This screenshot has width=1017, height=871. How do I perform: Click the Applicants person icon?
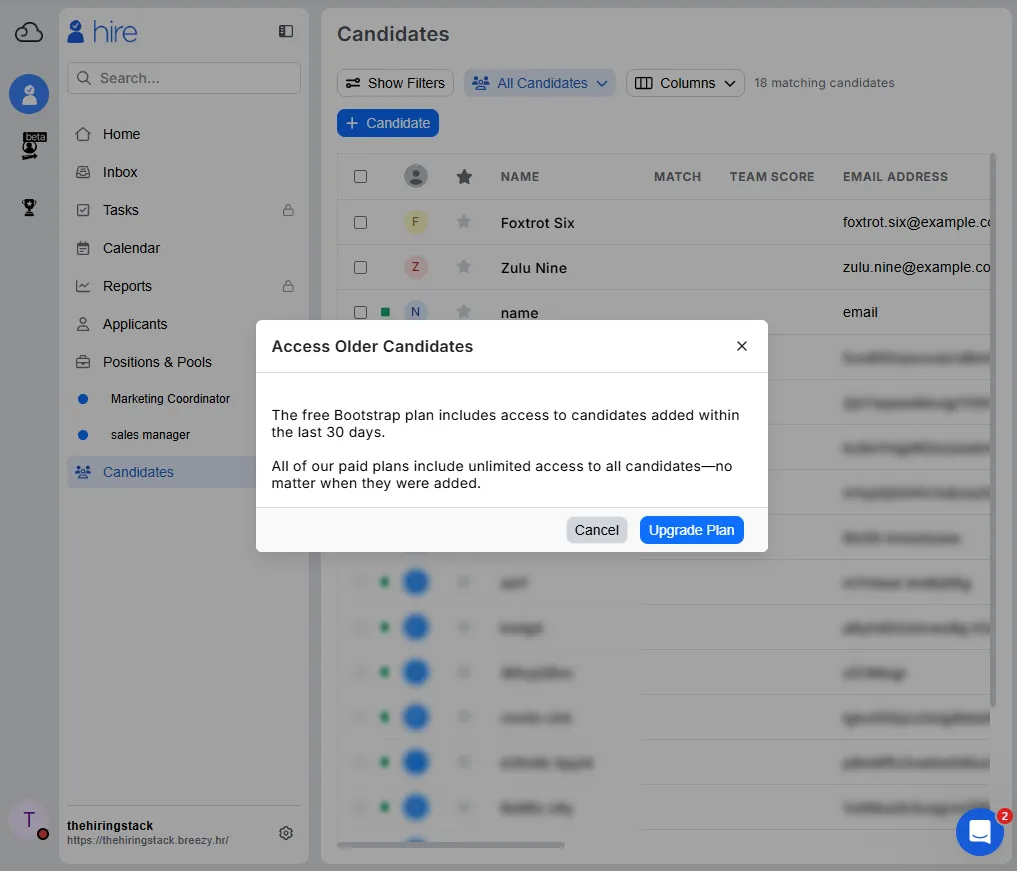[x=83, y=324]
